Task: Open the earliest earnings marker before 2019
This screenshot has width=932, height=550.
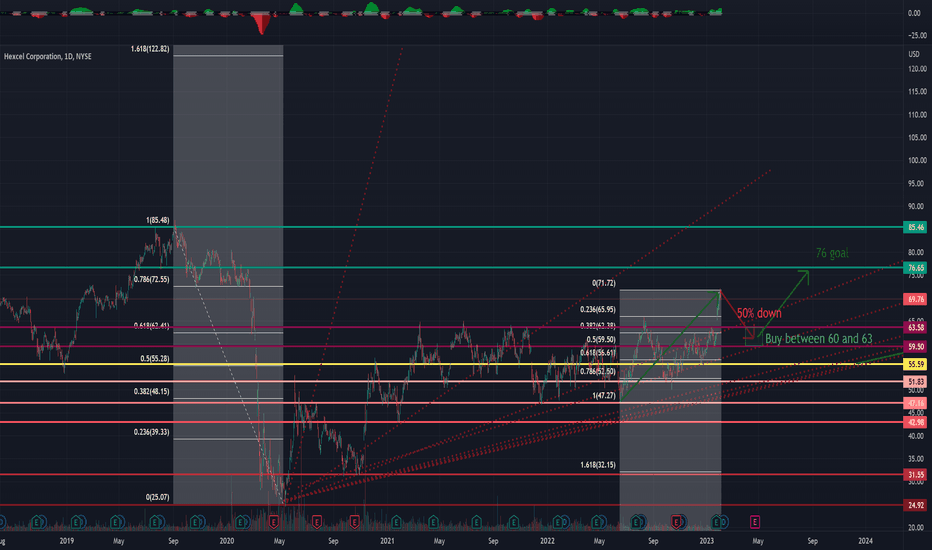Action: click(x=36, y=522)
